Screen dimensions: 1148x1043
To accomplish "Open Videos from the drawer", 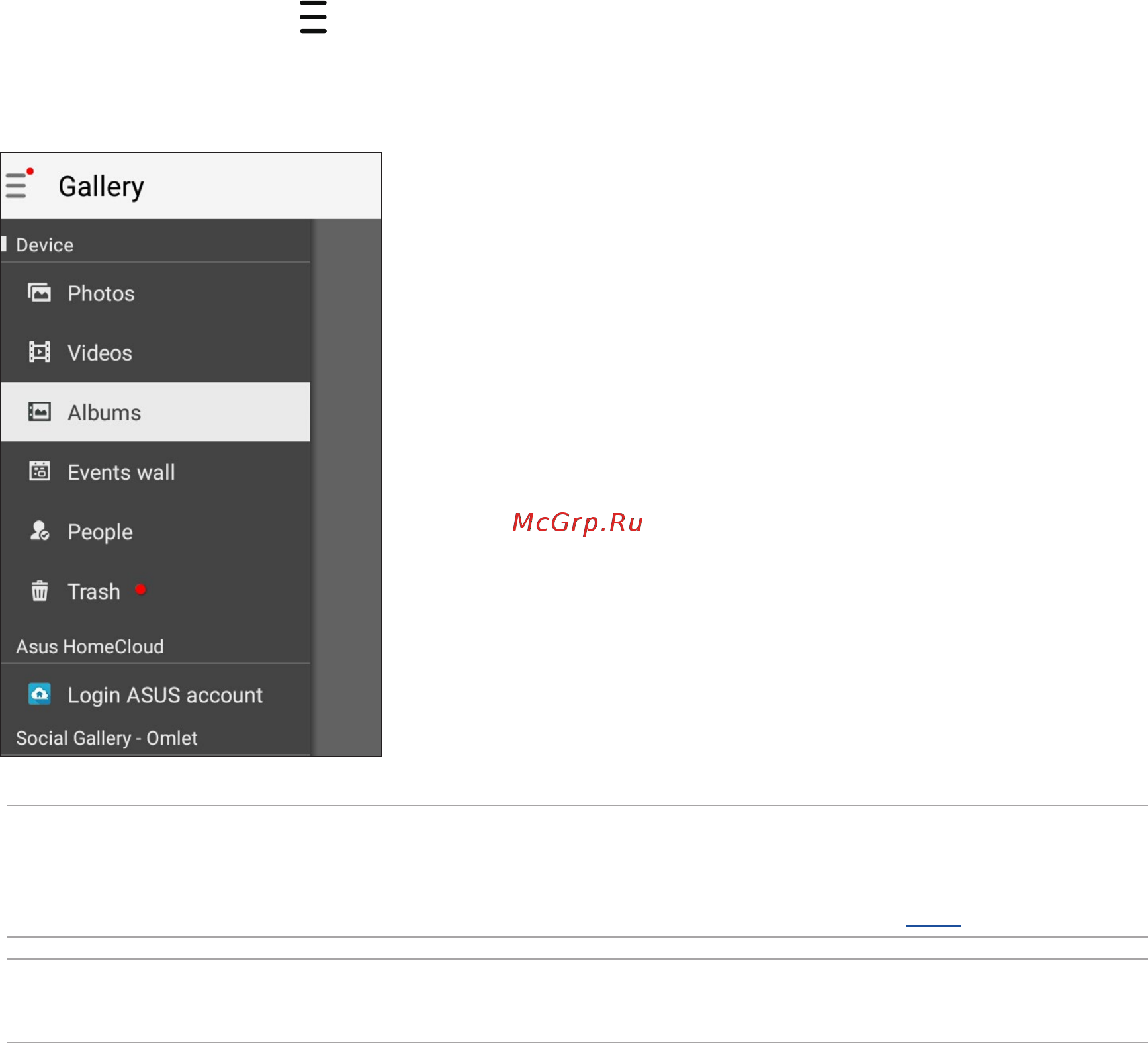I will [x=155, y=352].
